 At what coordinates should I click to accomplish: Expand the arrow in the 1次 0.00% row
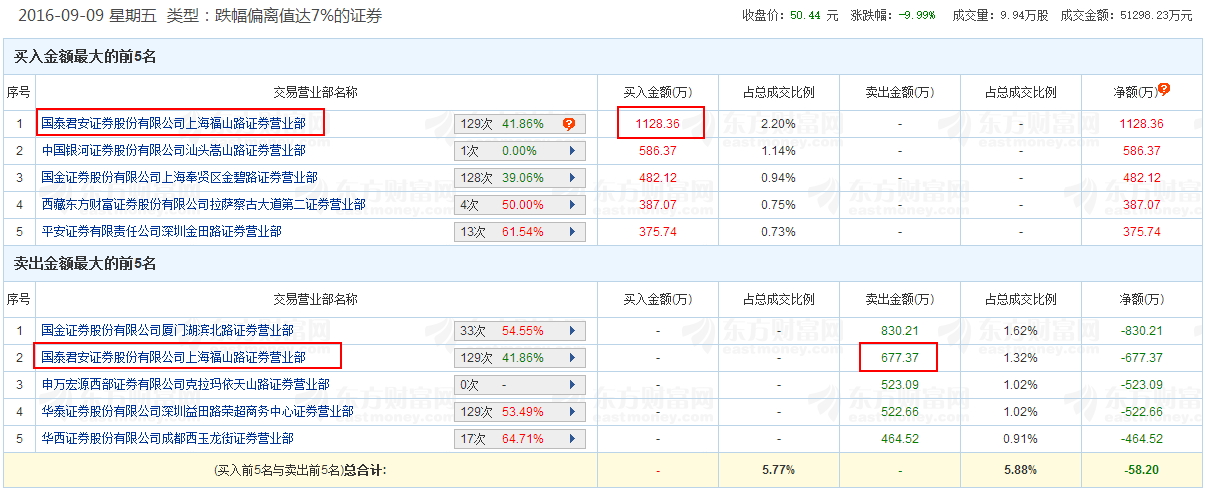(x=572, y=151)
